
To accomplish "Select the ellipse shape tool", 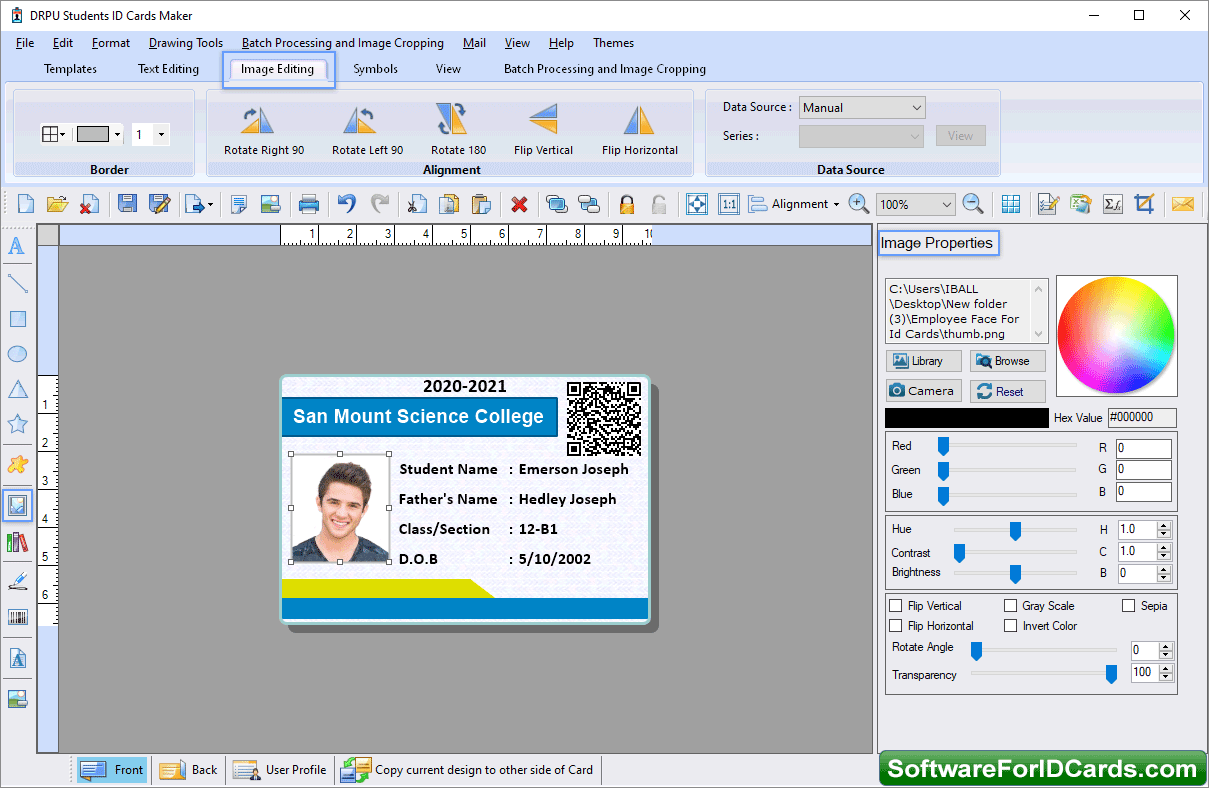I will click(x=17, y=354).
